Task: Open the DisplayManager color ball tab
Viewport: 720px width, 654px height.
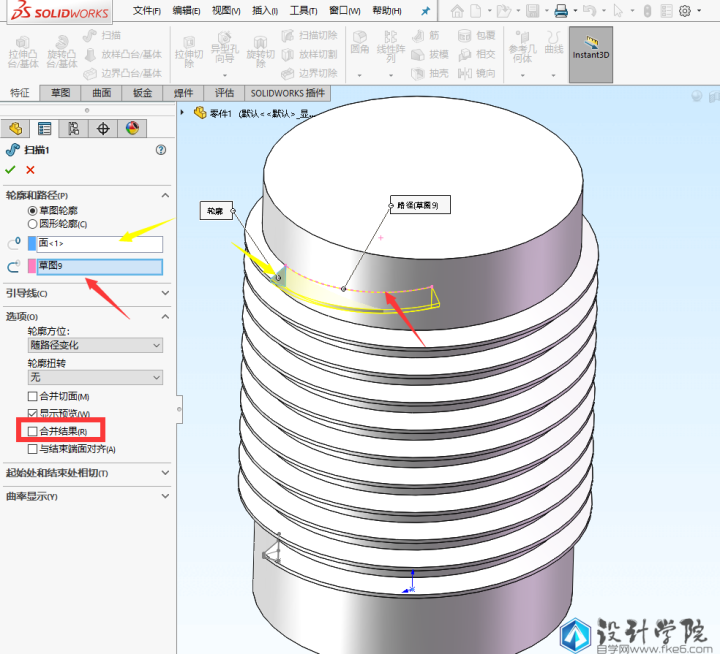Action: 131,128
